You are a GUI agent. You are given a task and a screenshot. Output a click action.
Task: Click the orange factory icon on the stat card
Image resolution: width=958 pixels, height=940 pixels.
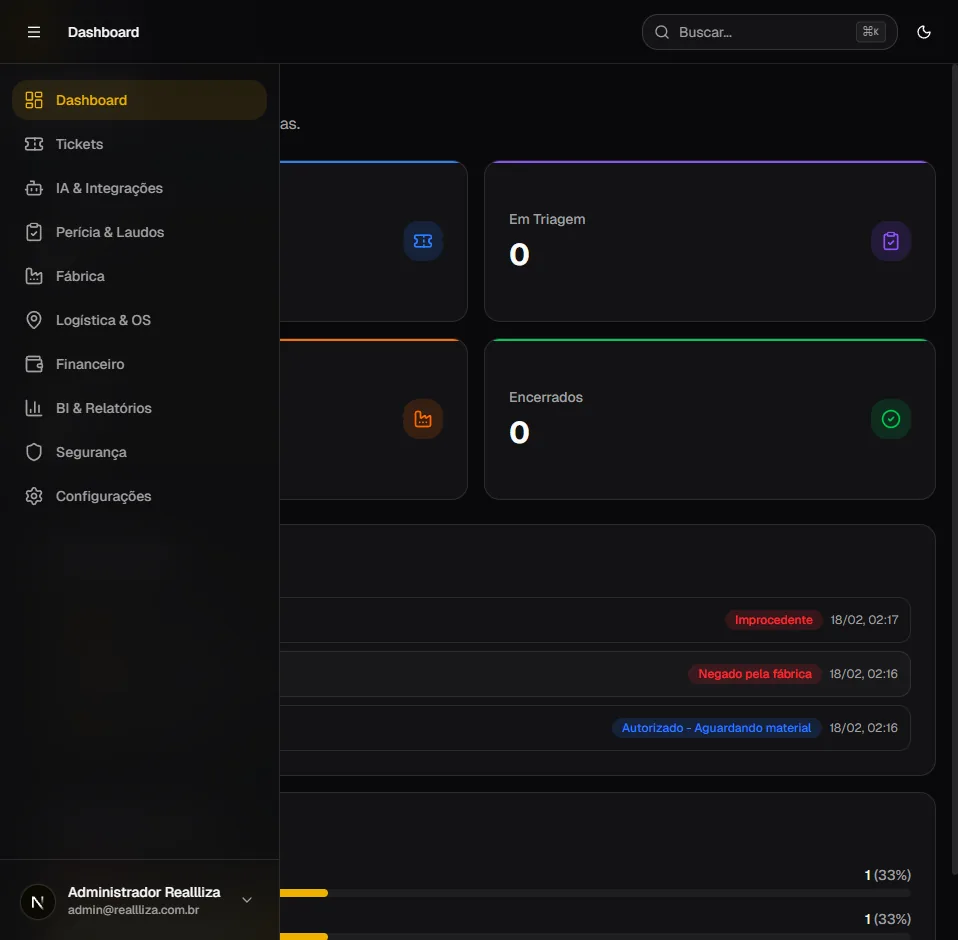pos(423,419)
